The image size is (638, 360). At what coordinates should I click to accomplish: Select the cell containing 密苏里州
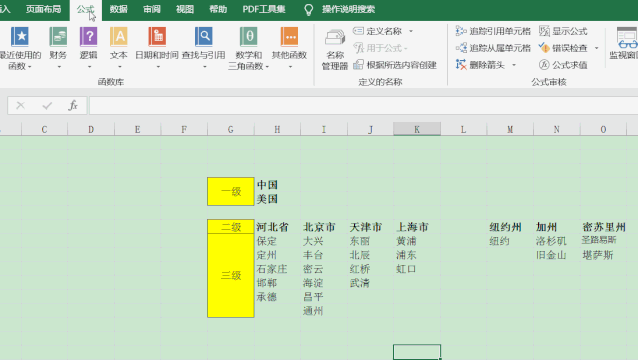click(x=603, y=227)
